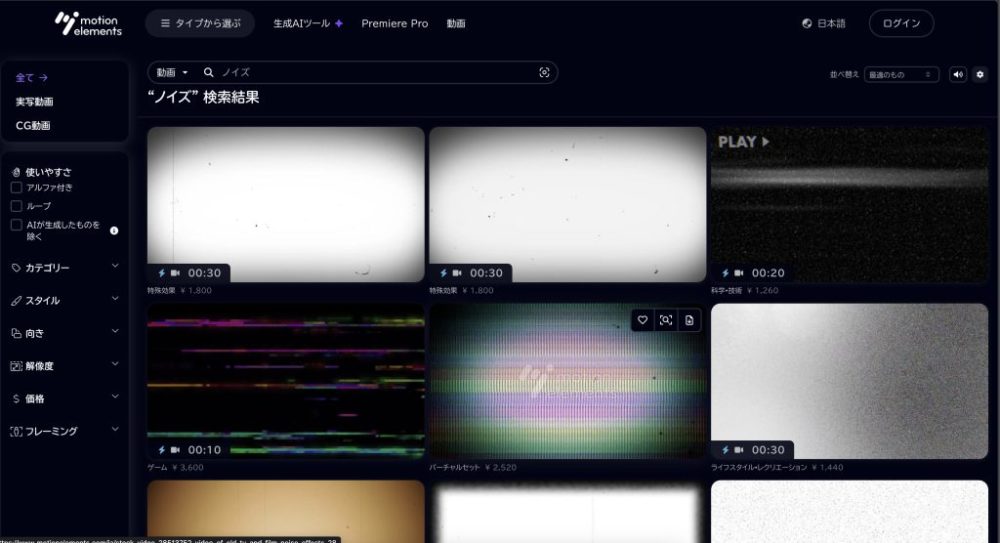
Task: Add the hovered glitch video to favorites with the heart icon
Action: pos(643,320)
